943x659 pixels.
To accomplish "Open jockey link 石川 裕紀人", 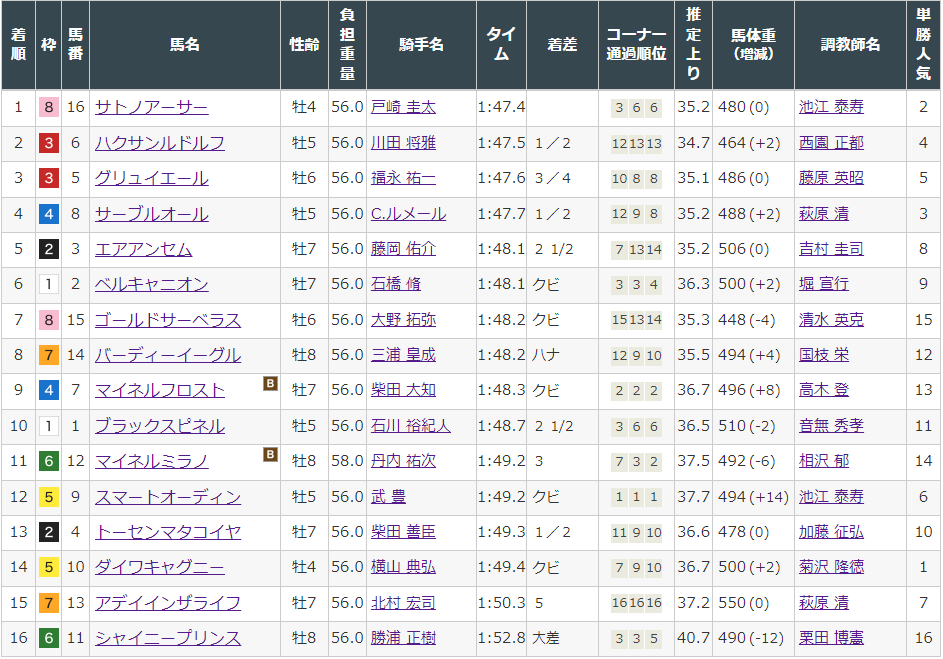I will pos(411,426).
